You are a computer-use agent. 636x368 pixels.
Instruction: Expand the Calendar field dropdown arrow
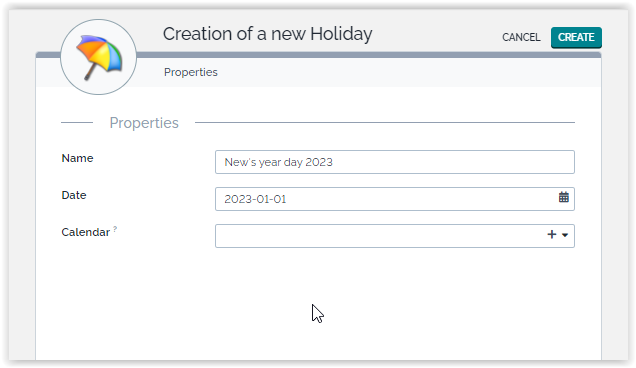[565, 235]
